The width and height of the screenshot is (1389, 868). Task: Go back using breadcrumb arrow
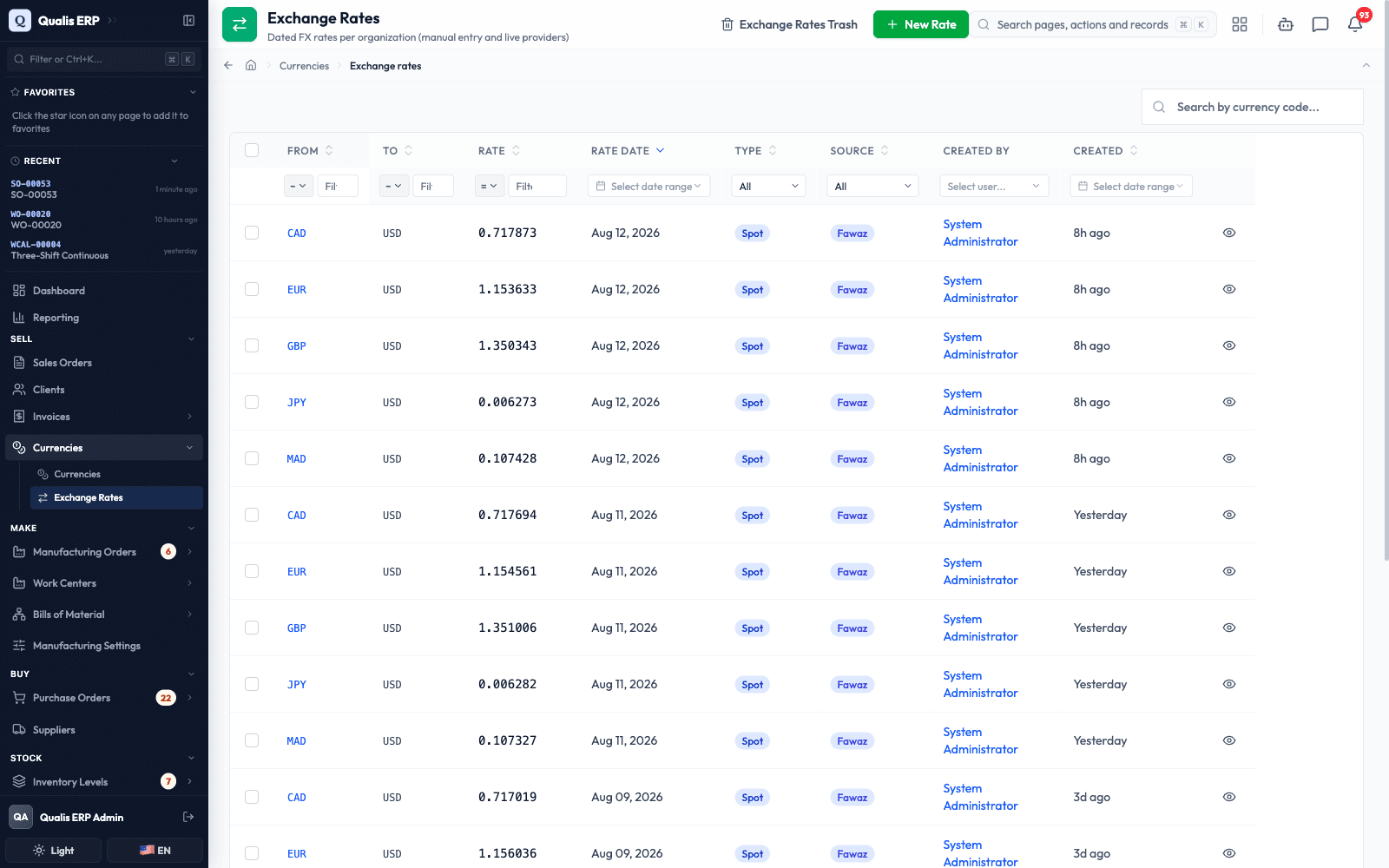click(x=228, y=65)
